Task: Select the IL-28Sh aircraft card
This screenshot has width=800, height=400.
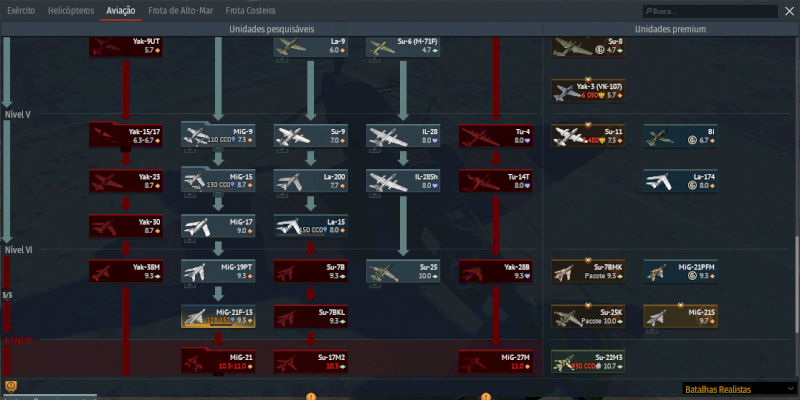Action: click(403, 181)
